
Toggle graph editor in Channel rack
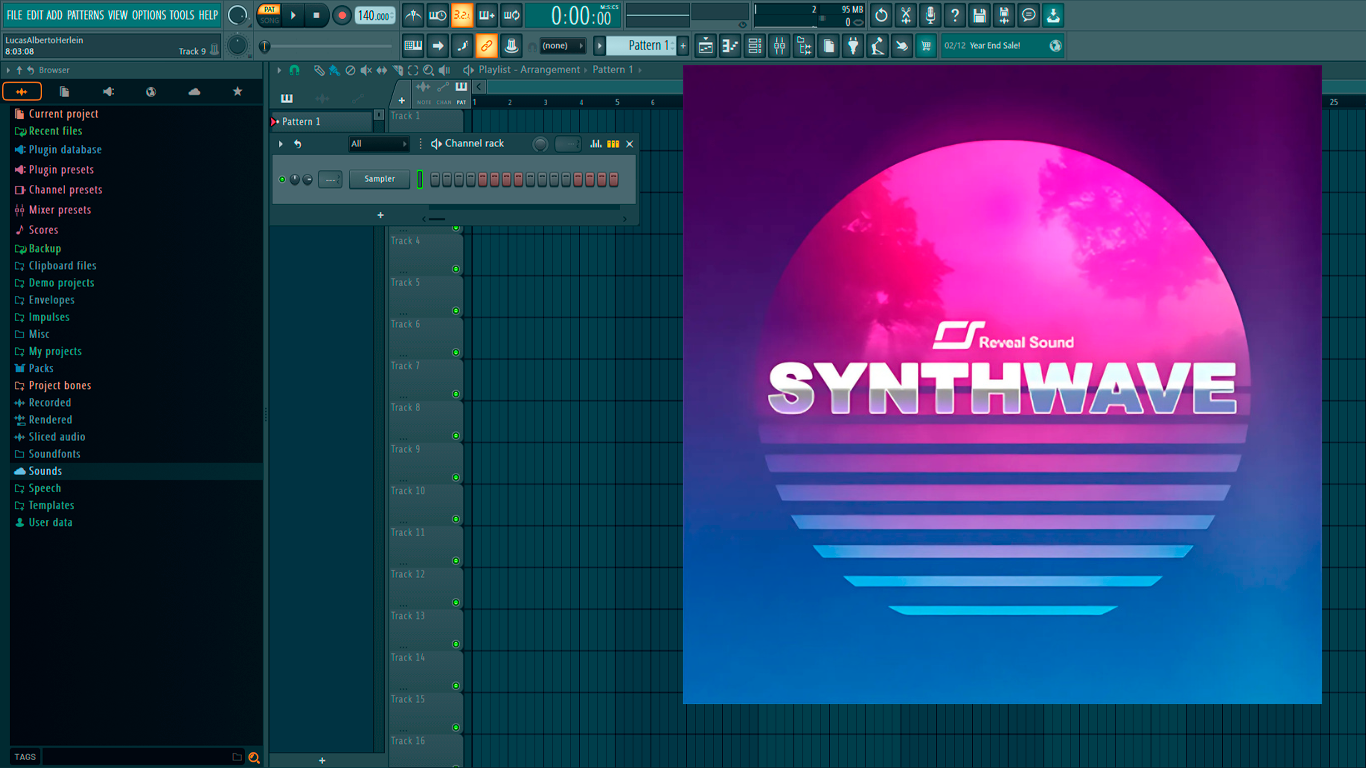click(x=596, y=144)
